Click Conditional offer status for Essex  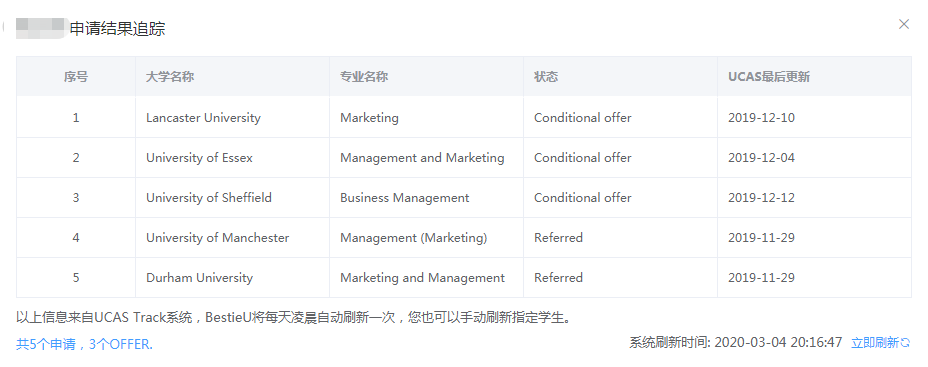[x=620, y=158]
